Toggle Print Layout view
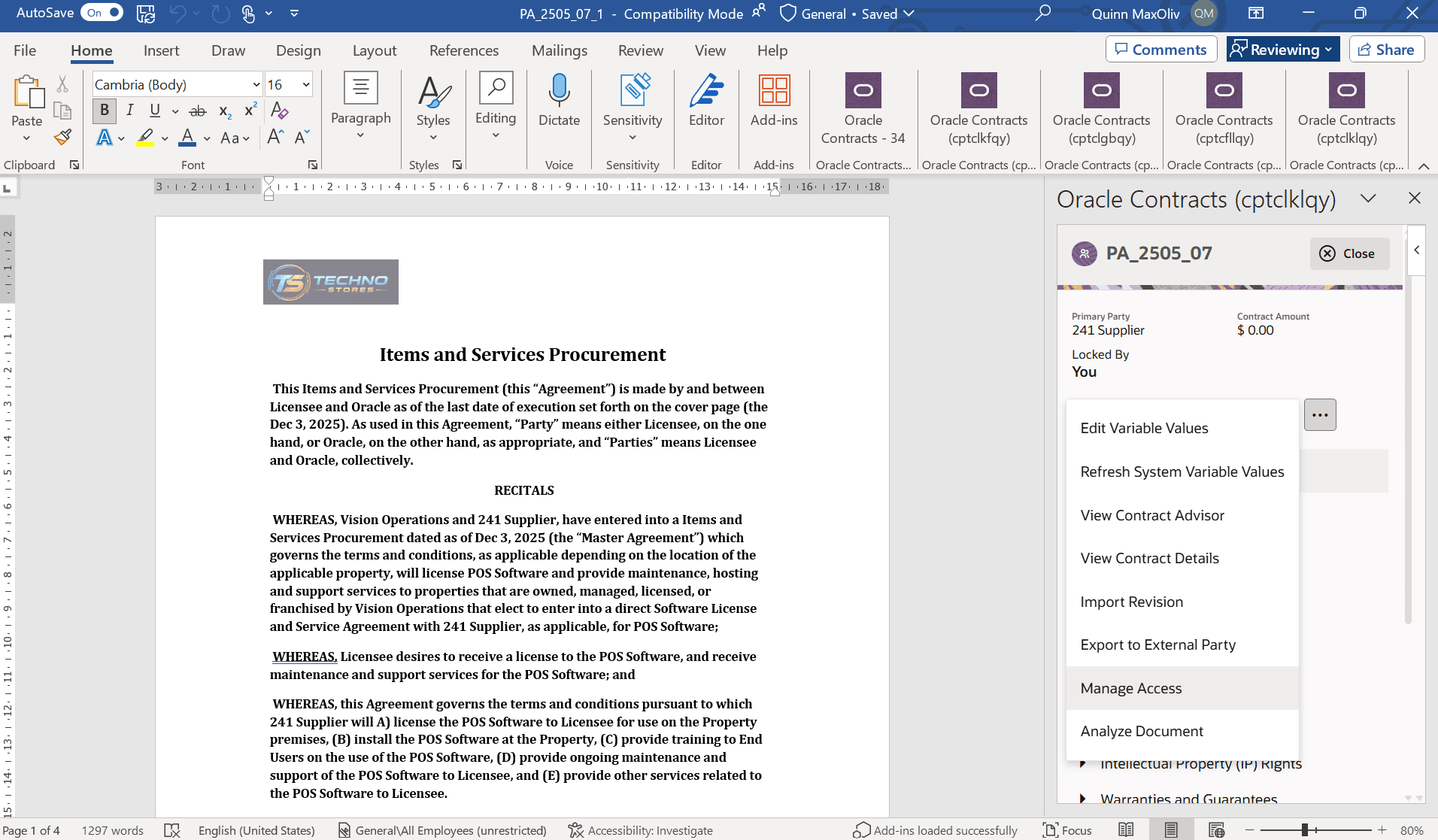The height and width of the screenshot is (840, 1438). 1171,829
